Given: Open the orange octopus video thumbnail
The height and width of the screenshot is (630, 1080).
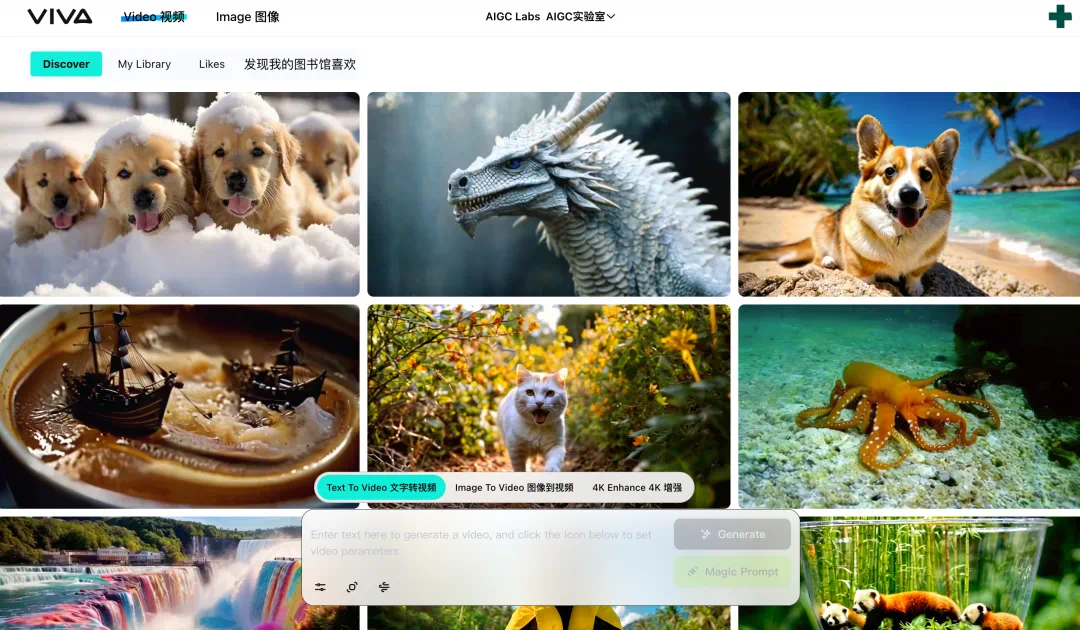Looking at the screenshot, I should click(x=908, y=406).
